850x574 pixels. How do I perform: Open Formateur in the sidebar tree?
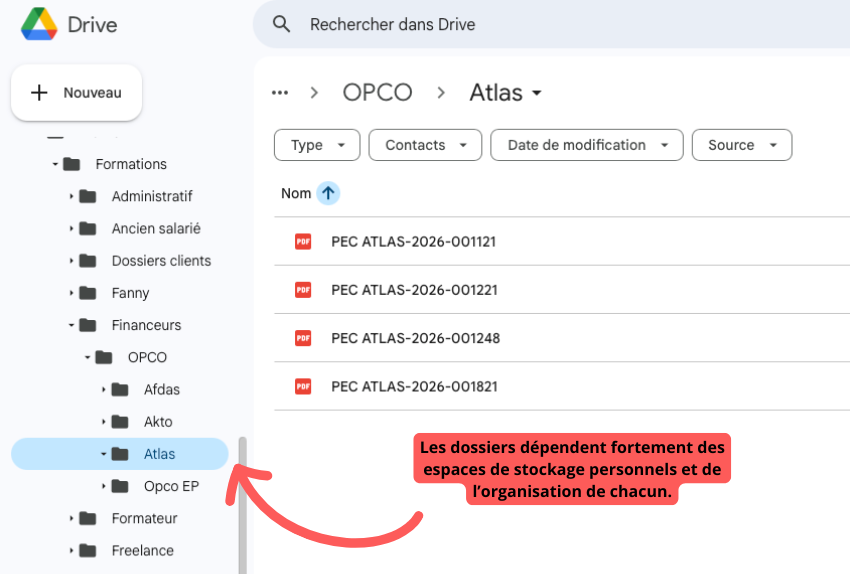click(x=144, y=519)
